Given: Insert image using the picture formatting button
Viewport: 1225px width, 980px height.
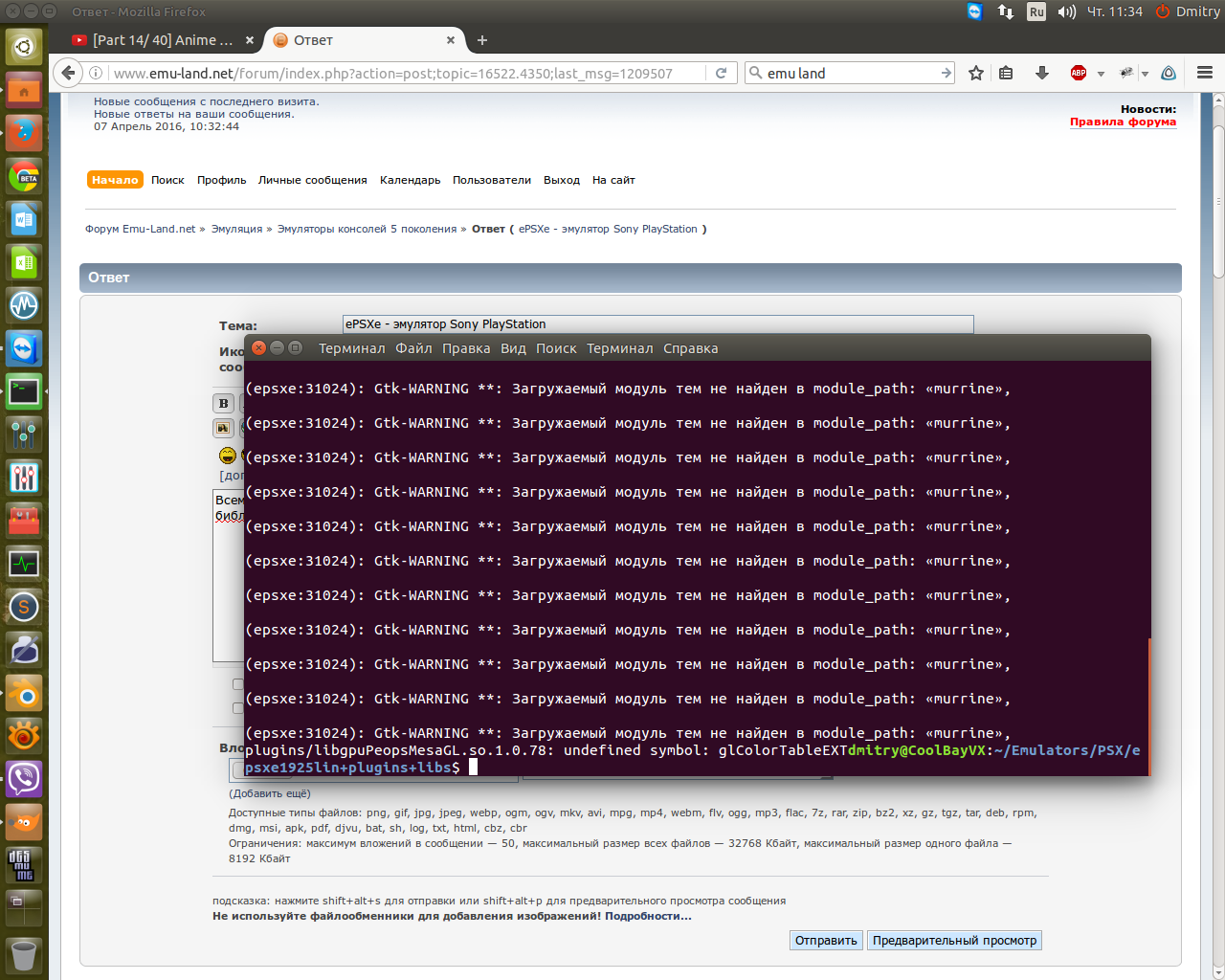Looking at the screenshot, I should coord(223,428).
